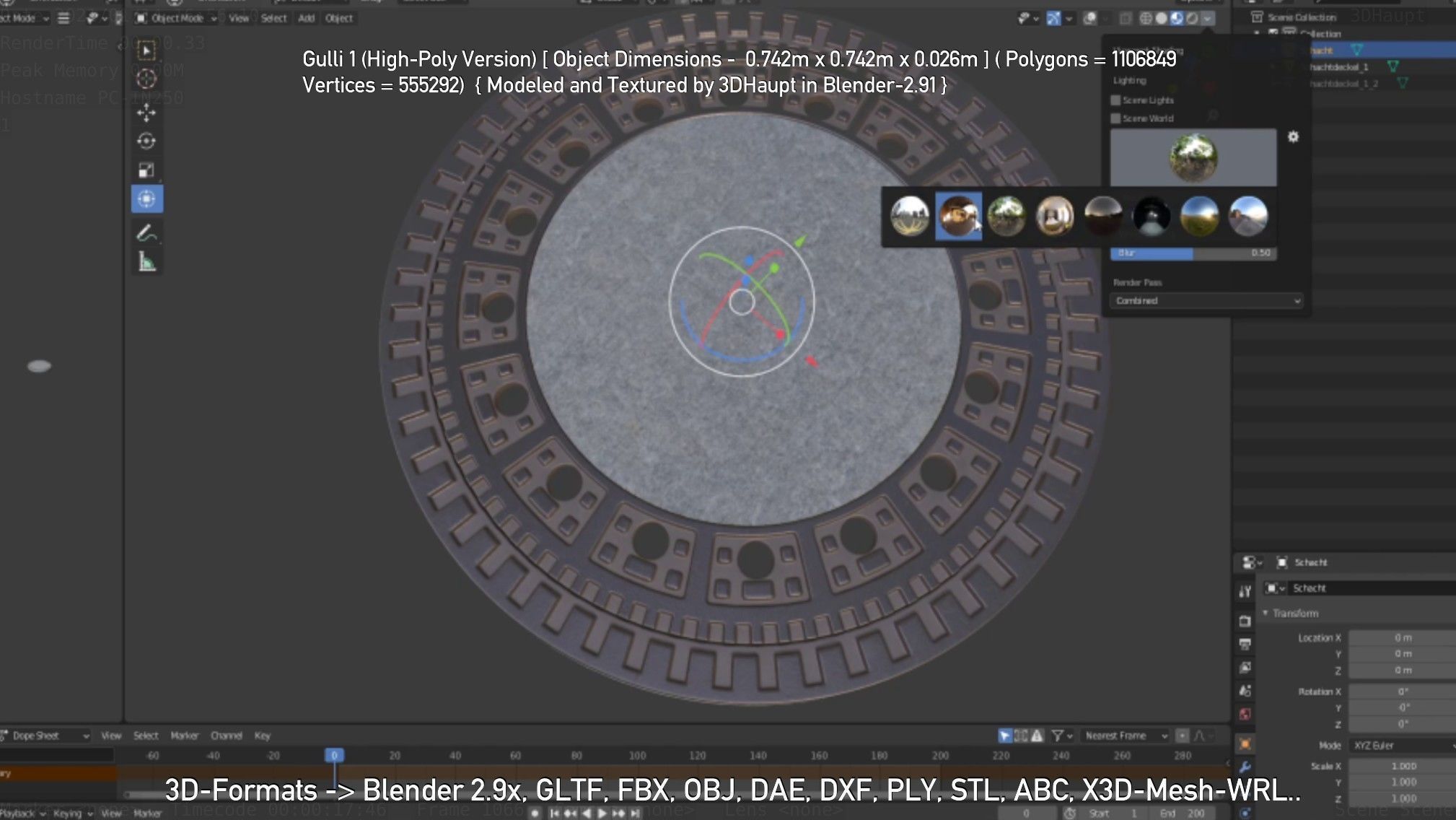This screenshot has height=820, width=1456.
Task: Choose the black studio HDRI sphere
Action: pos(1152,216)
